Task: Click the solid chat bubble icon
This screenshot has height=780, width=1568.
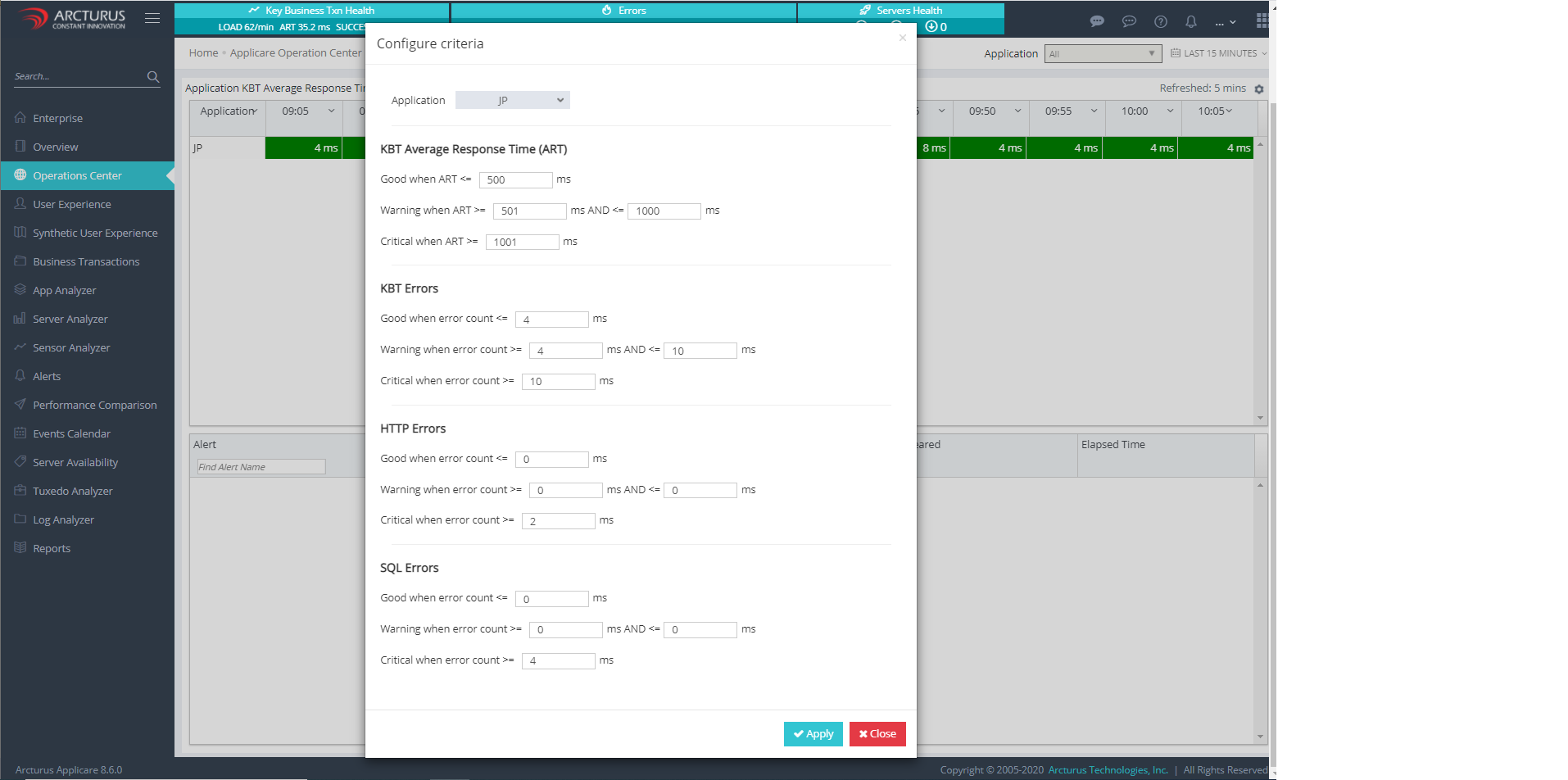Action: tap(1097, 22)
